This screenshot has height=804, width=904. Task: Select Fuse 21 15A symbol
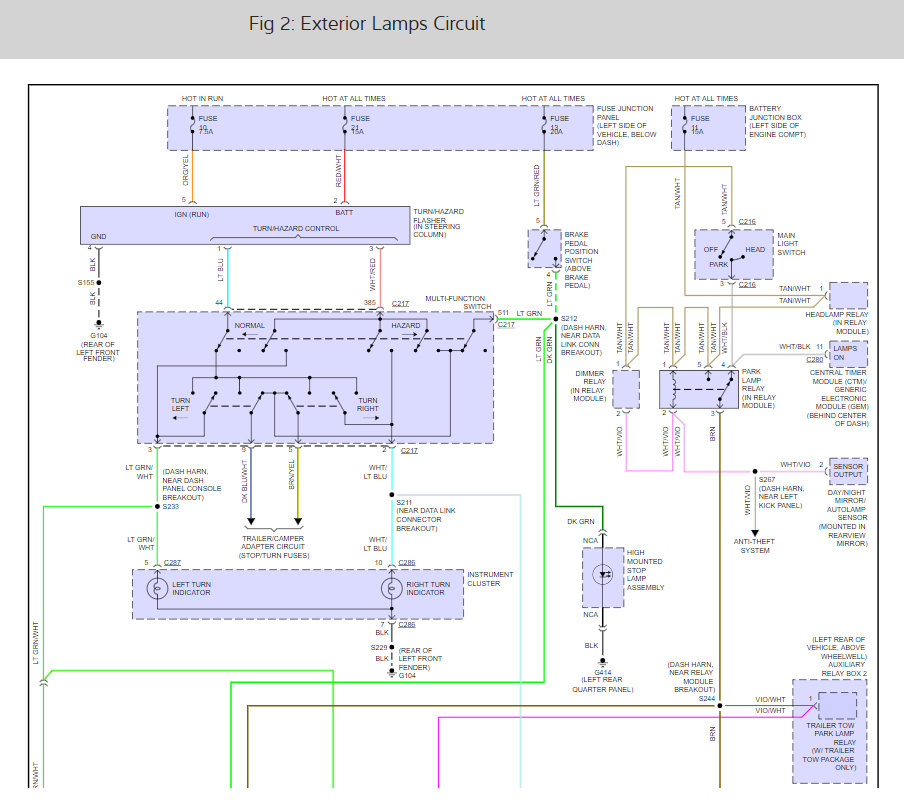click(x=344, y=125)
